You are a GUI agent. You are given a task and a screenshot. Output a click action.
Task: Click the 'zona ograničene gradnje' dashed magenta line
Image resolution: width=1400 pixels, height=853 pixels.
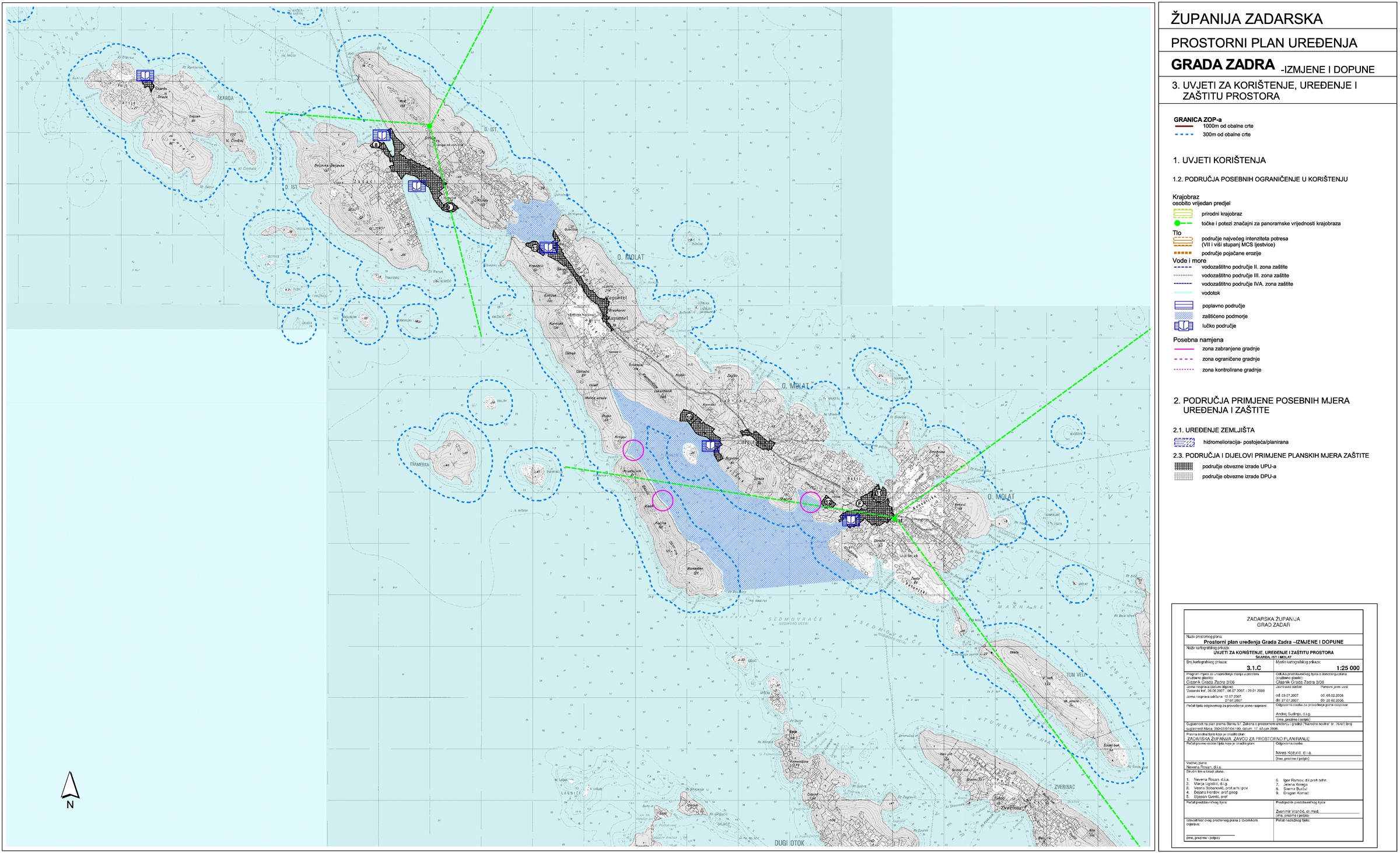click(x=1184, y=359)
